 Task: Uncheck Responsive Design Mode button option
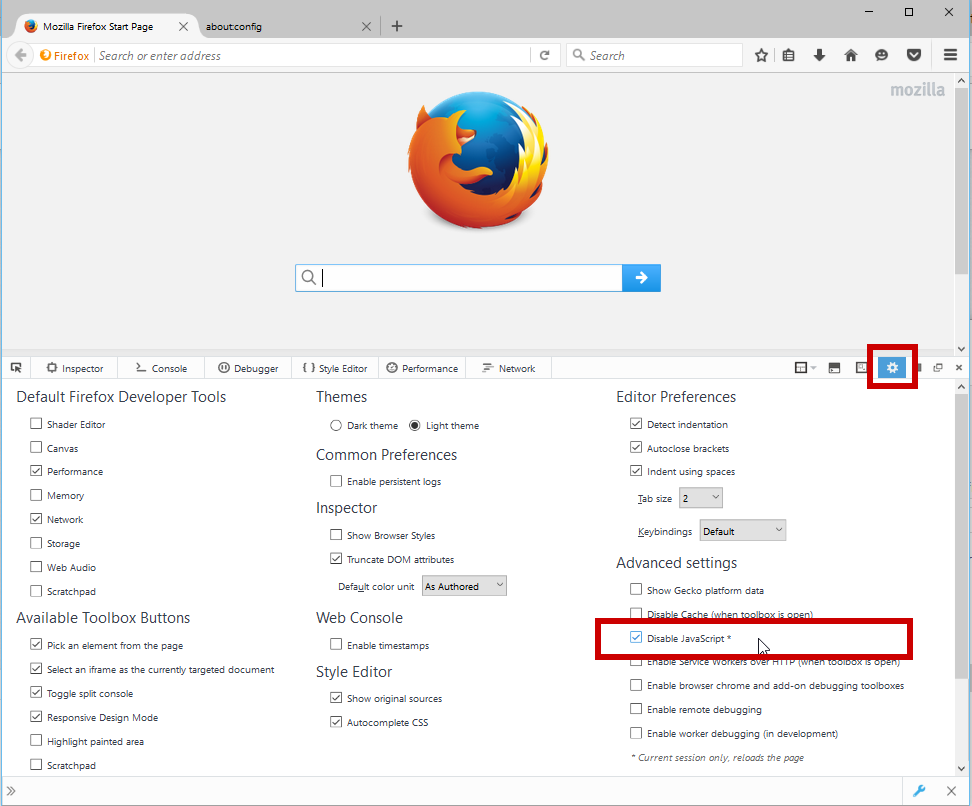click(36, 717)
